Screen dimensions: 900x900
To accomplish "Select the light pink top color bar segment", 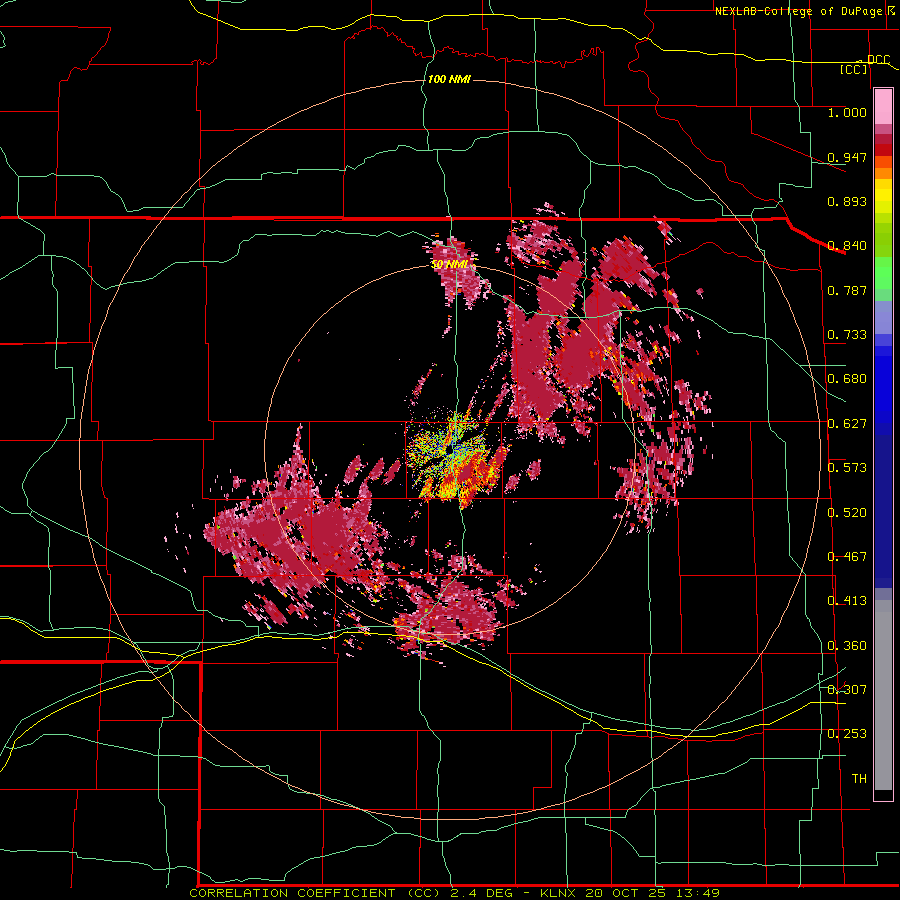I will coord(883,107).
